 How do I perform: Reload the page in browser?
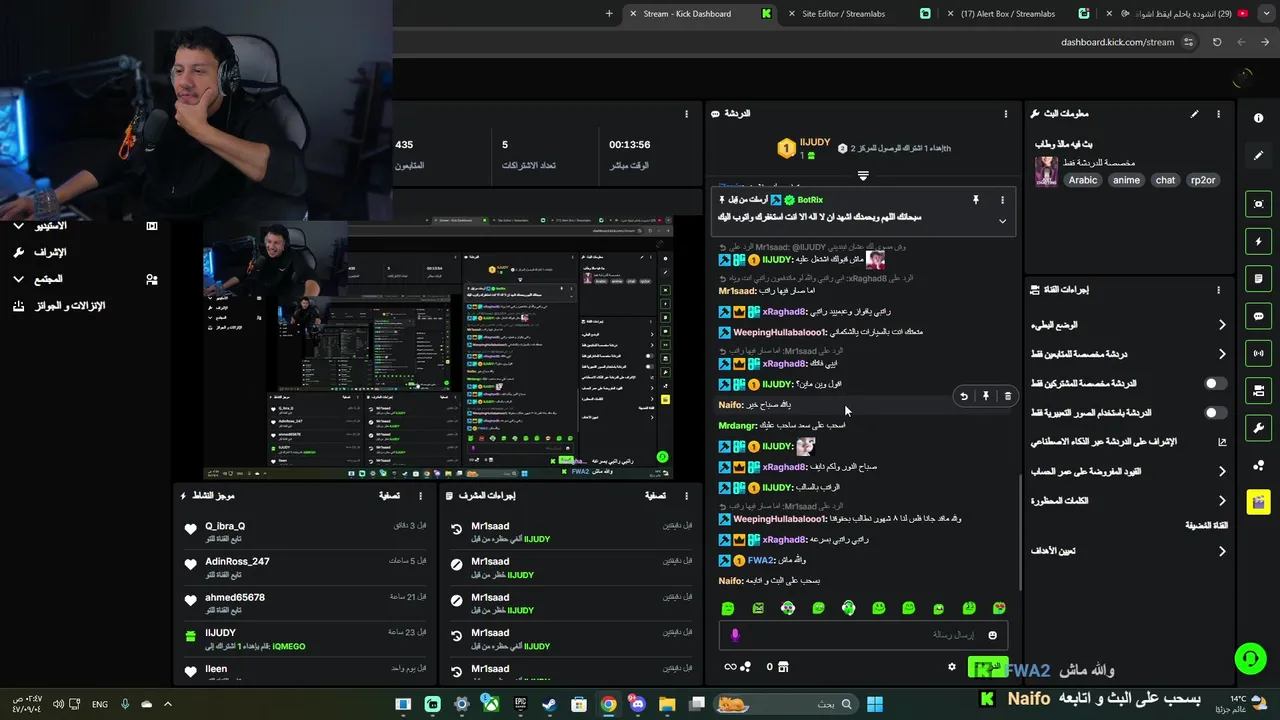[1217, 42]
